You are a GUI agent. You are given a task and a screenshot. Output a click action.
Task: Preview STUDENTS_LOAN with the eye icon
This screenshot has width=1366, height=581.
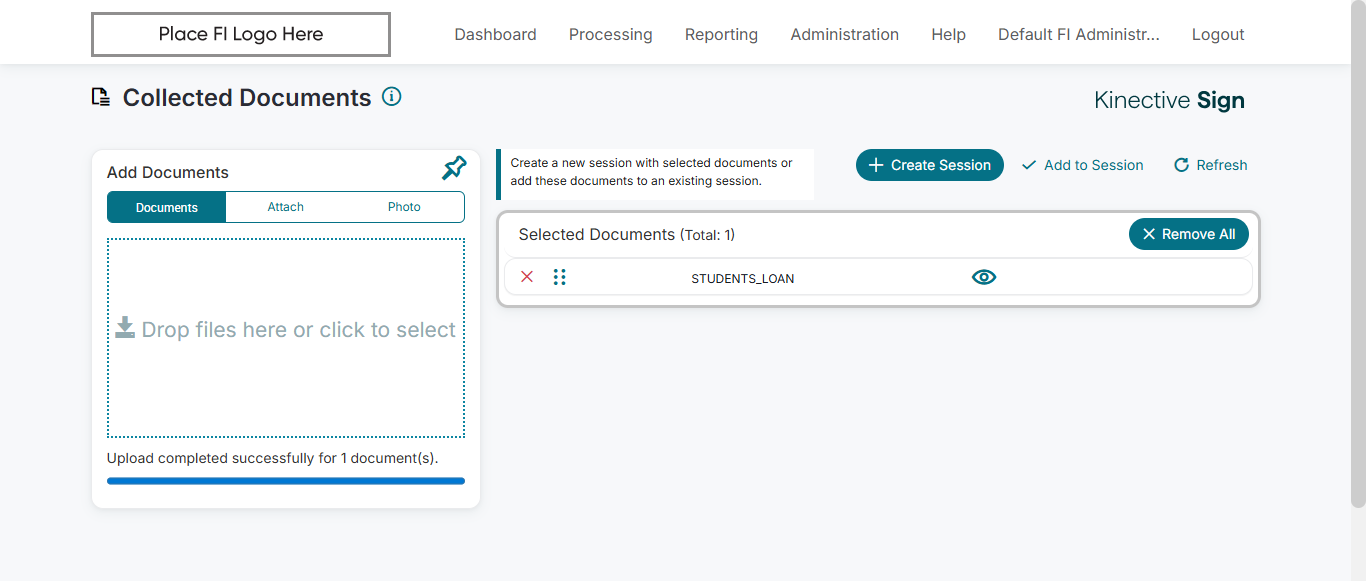[984, 277]
